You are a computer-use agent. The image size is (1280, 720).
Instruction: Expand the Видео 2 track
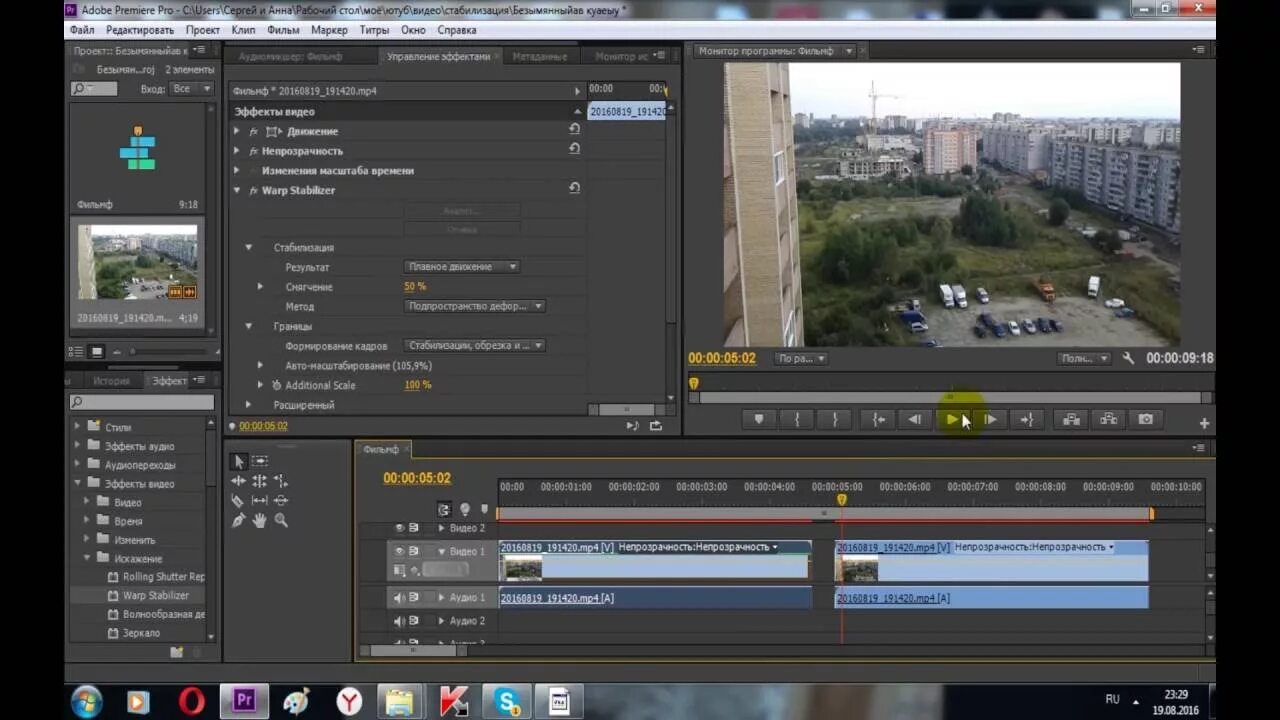click(x=442, y=528)
